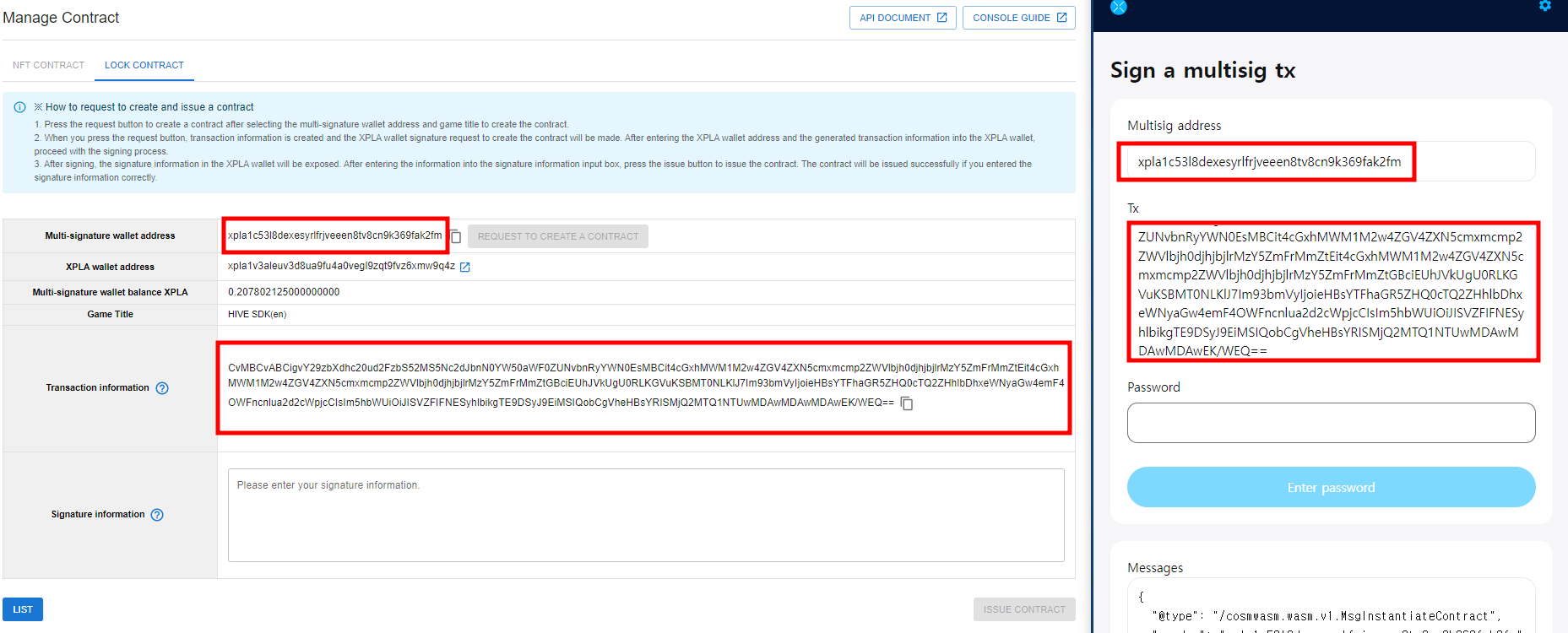Open settings gear in the wallet panel

pyautogui.click(x=1545, y=6)
